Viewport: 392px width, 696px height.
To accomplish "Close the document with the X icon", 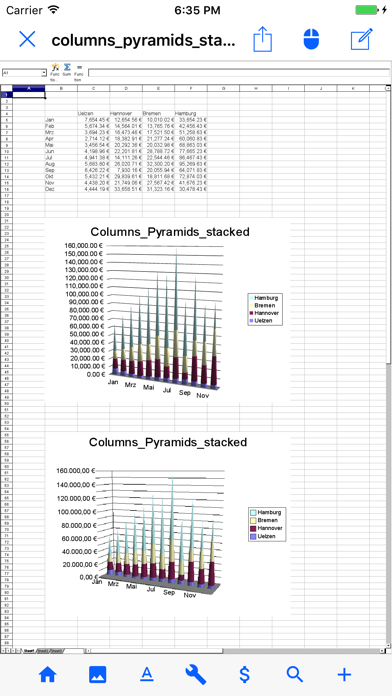I will pos(27,40).
